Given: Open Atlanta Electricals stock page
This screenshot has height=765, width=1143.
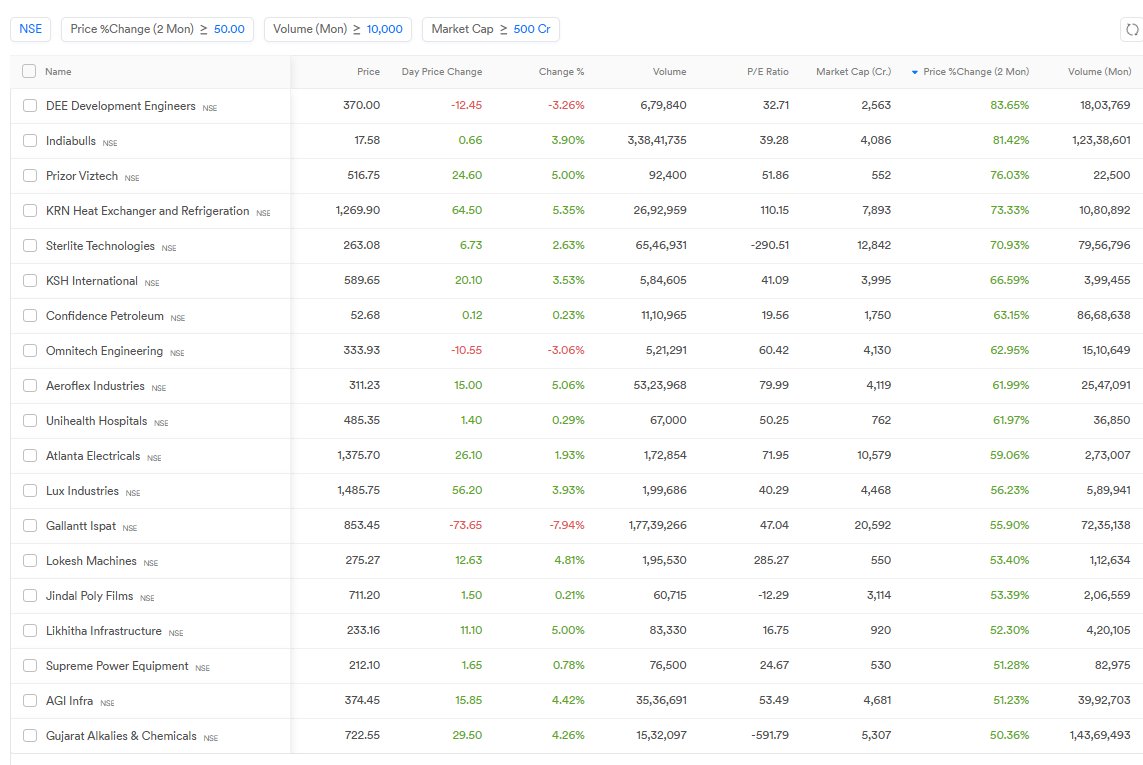Looking at the screenshot, I should (x=93, y=456).
